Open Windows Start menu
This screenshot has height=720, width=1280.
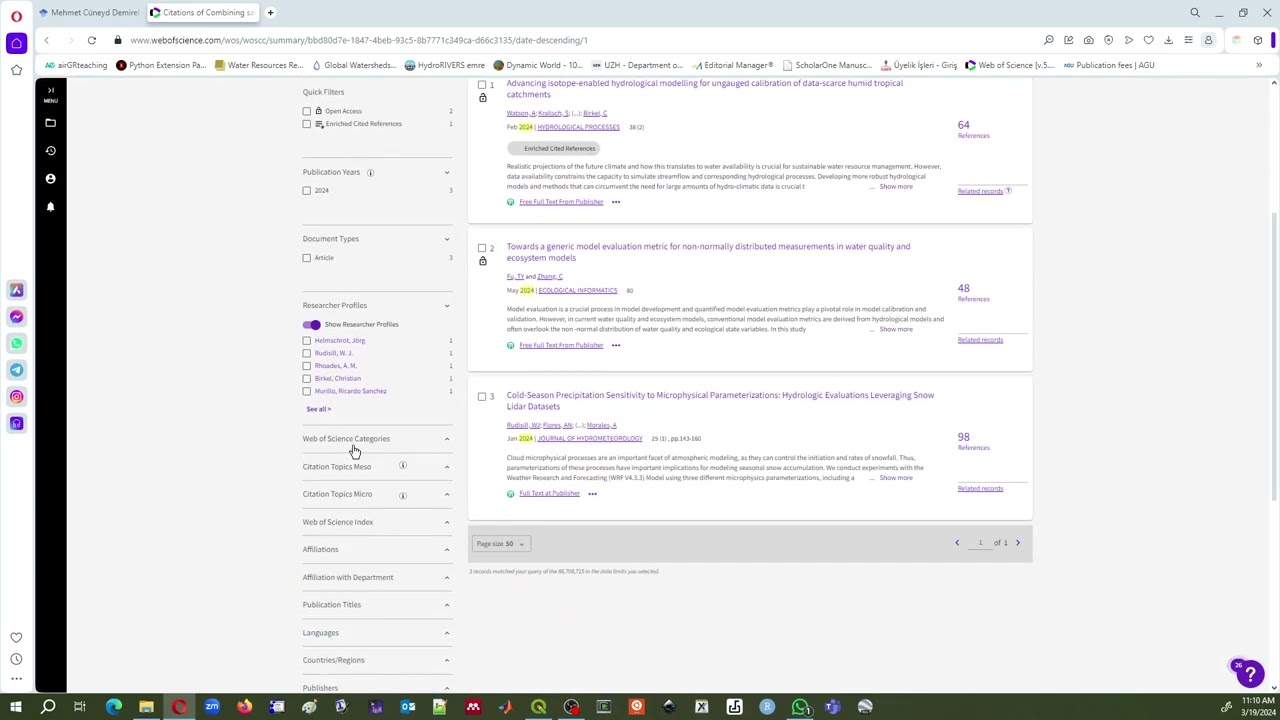coord(16,707)
